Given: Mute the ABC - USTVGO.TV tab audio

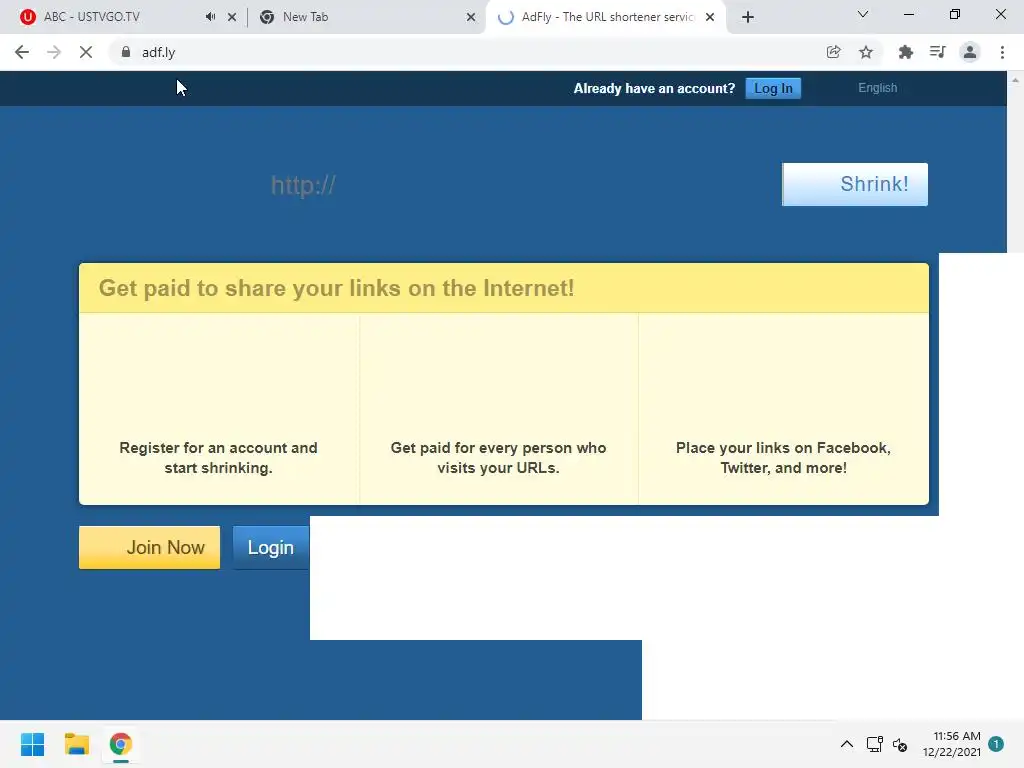Looking at the screenshot, I should tap(210, 17).
